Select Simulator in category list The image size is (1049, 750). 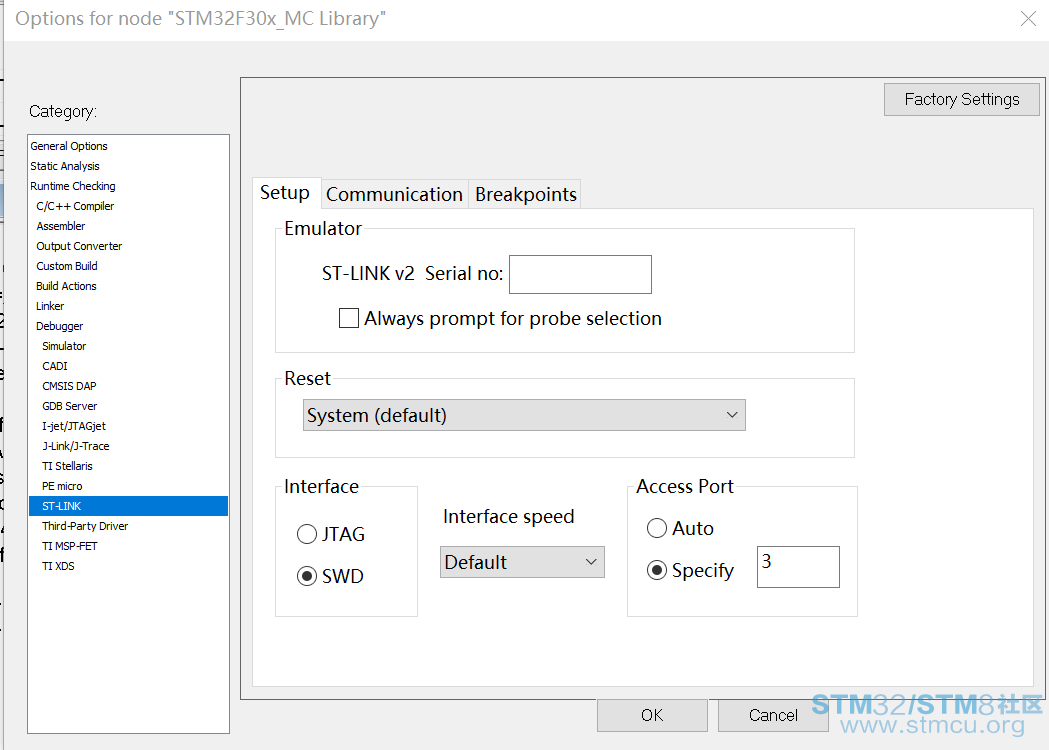[x=128, y=346]
